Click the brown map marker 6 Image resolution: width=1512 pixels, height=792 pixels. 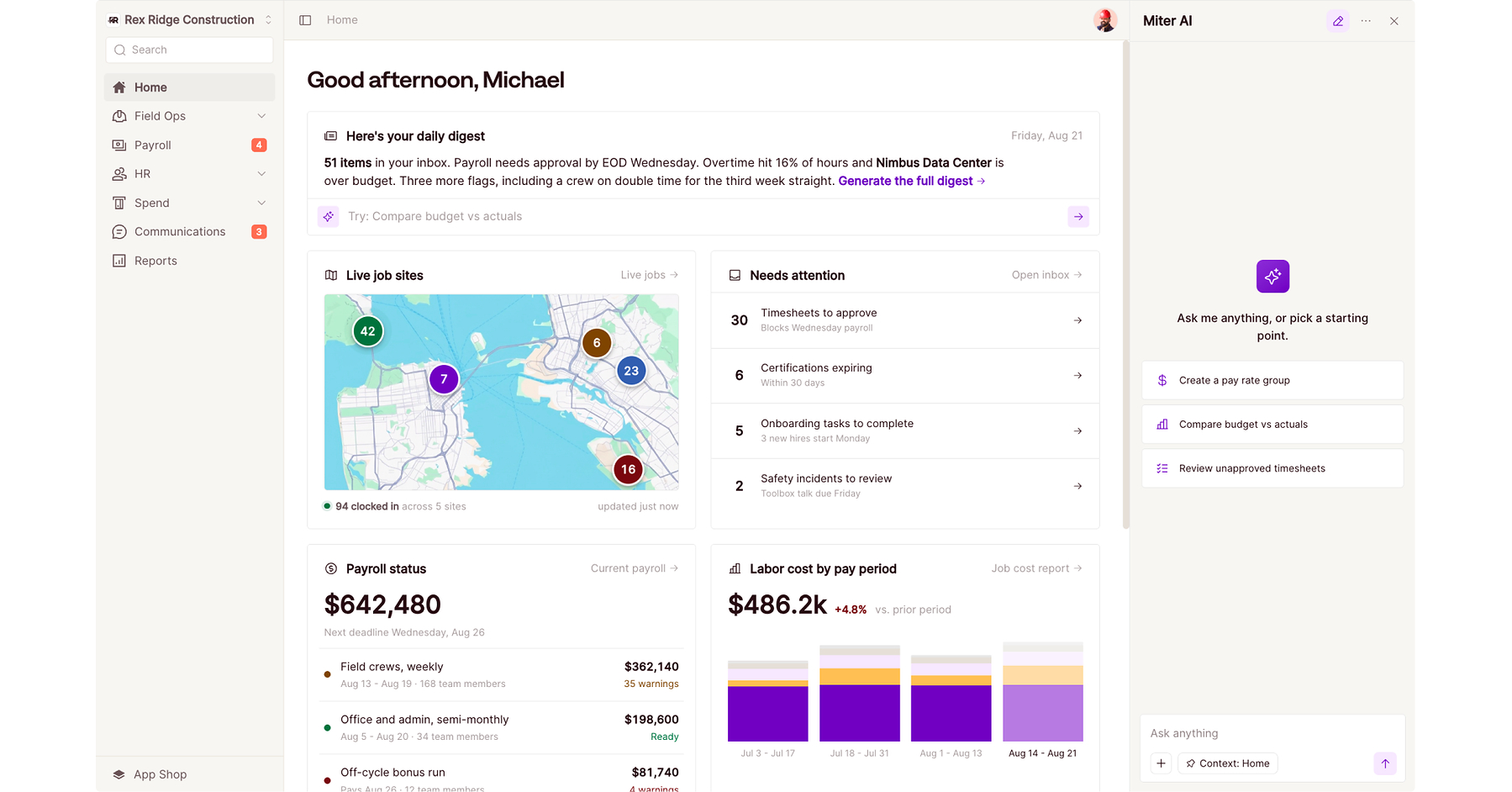tap(597, 343)
